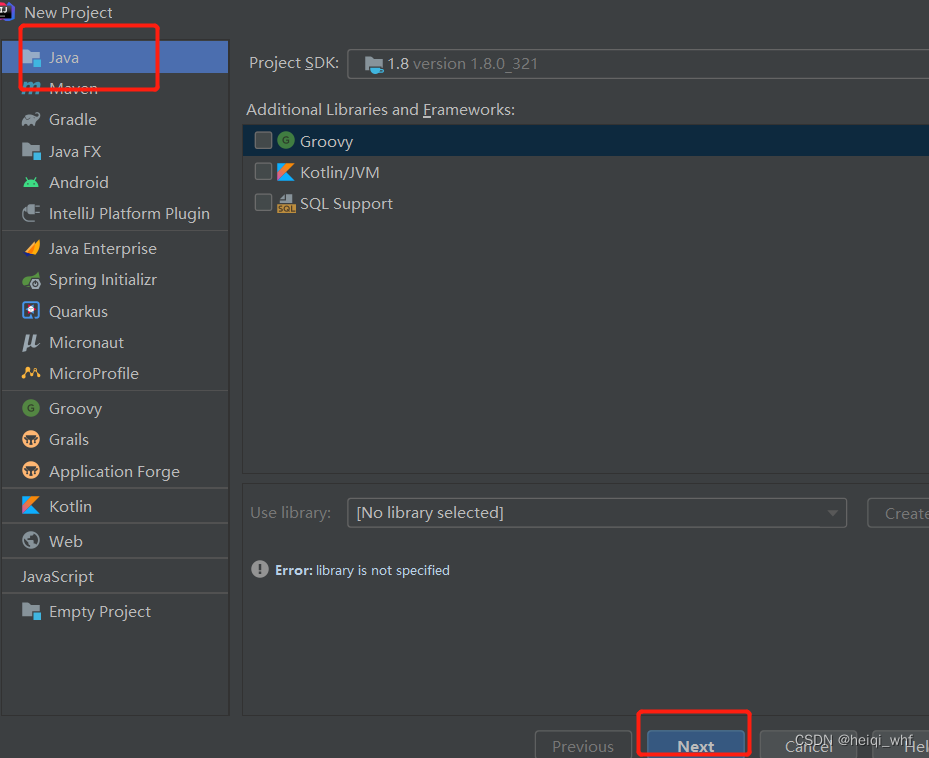Select Quarkus in project list
Viewport: 929px width, 758px height.
point(115,311)
